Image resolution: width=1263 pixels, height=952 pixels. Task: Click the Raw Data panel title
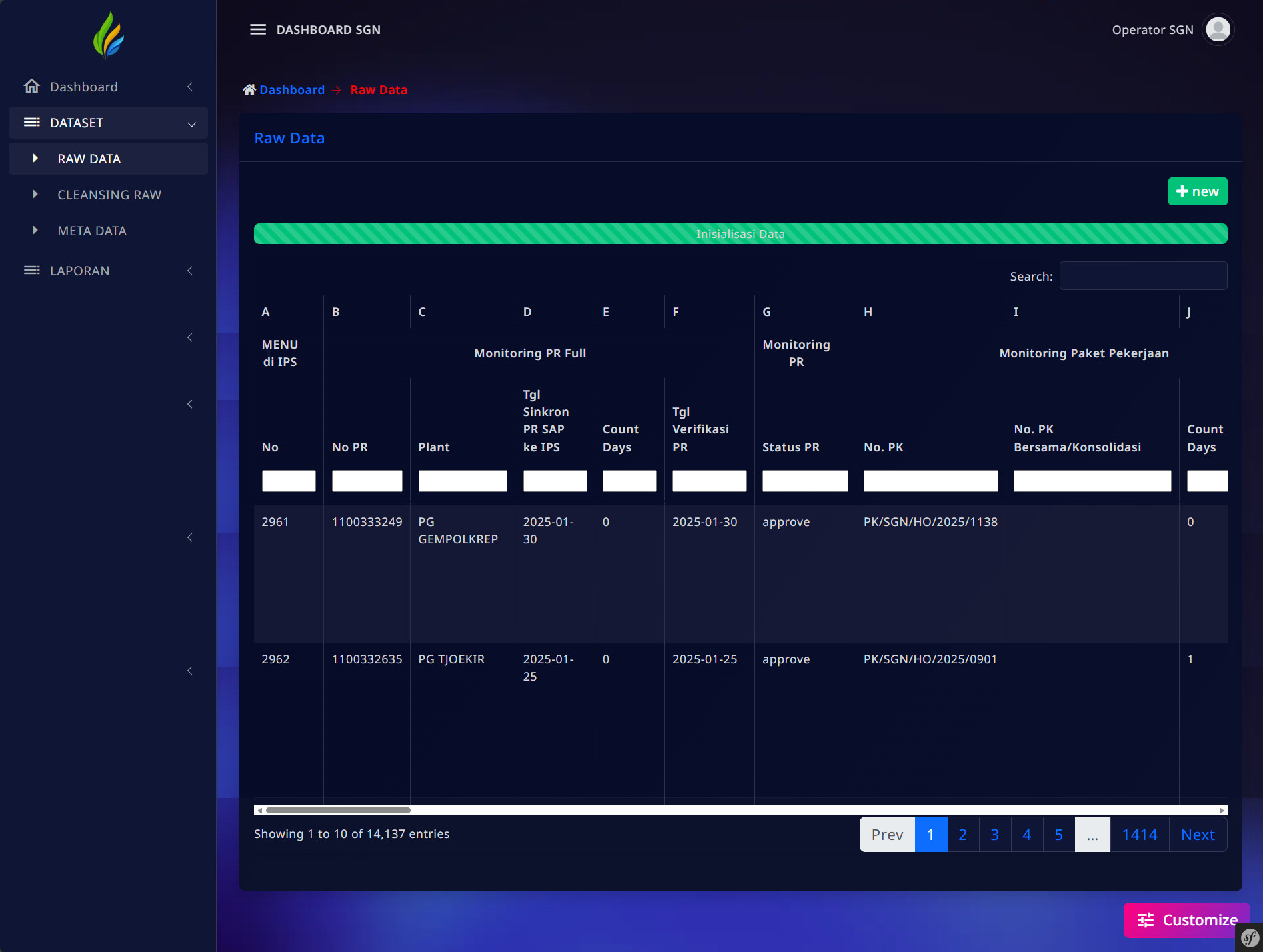289,138
